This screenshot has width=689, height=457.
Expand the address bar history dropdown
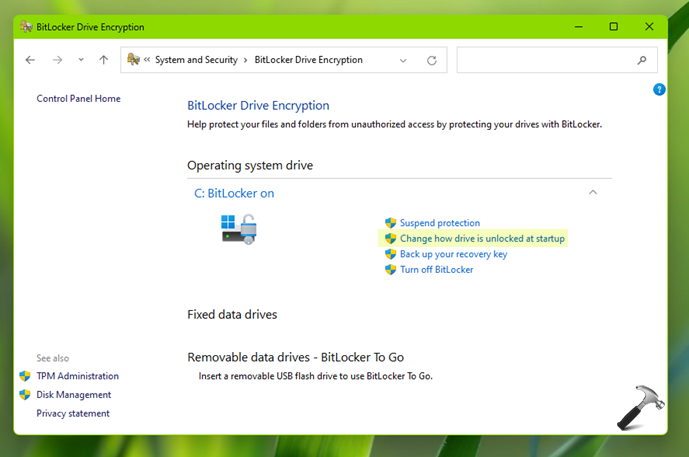[404, 60]
